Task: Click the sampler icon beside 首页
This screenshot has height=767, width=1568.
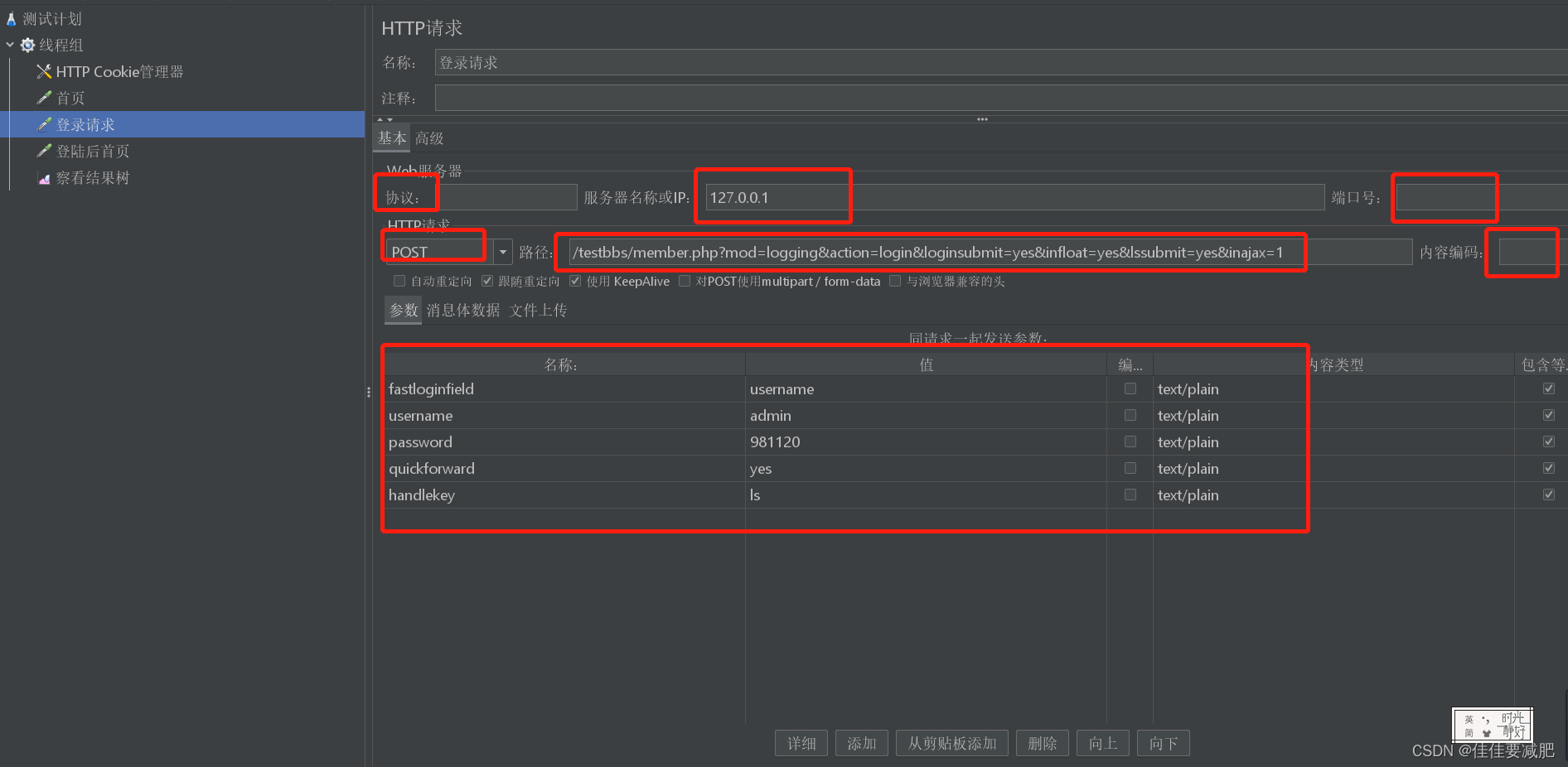Action: click(45, 98)
